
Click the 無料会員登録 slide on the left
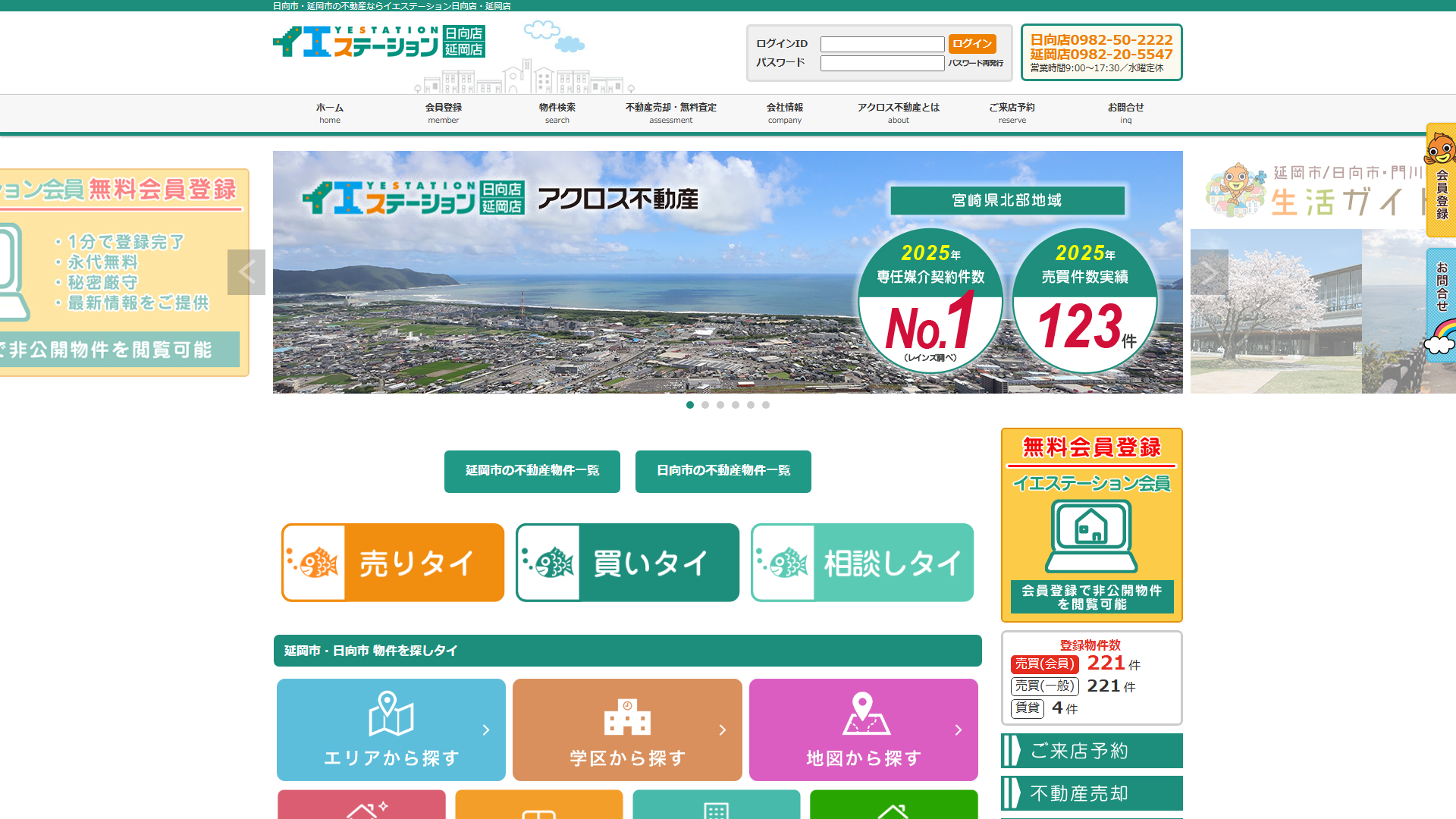tap(124, 272)
